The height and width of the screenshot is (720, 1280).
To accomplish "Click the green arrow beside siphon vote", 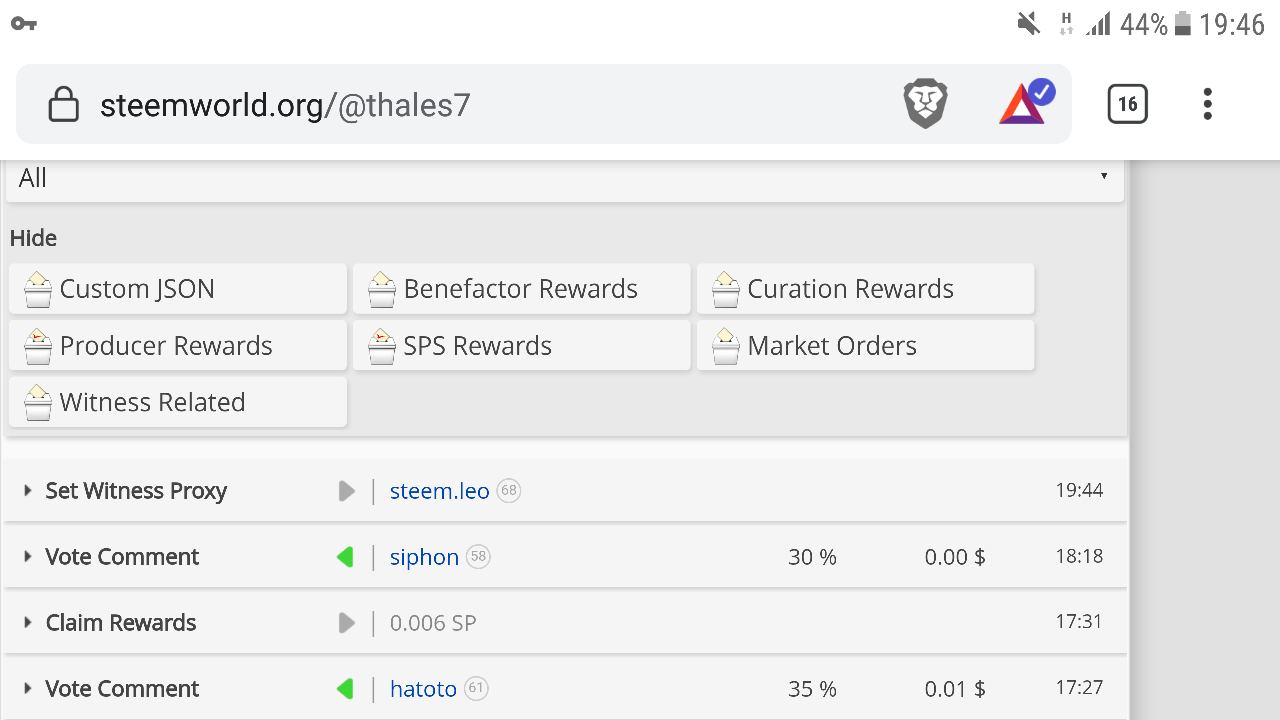I will pyautogui.click(x=345, y=557).
